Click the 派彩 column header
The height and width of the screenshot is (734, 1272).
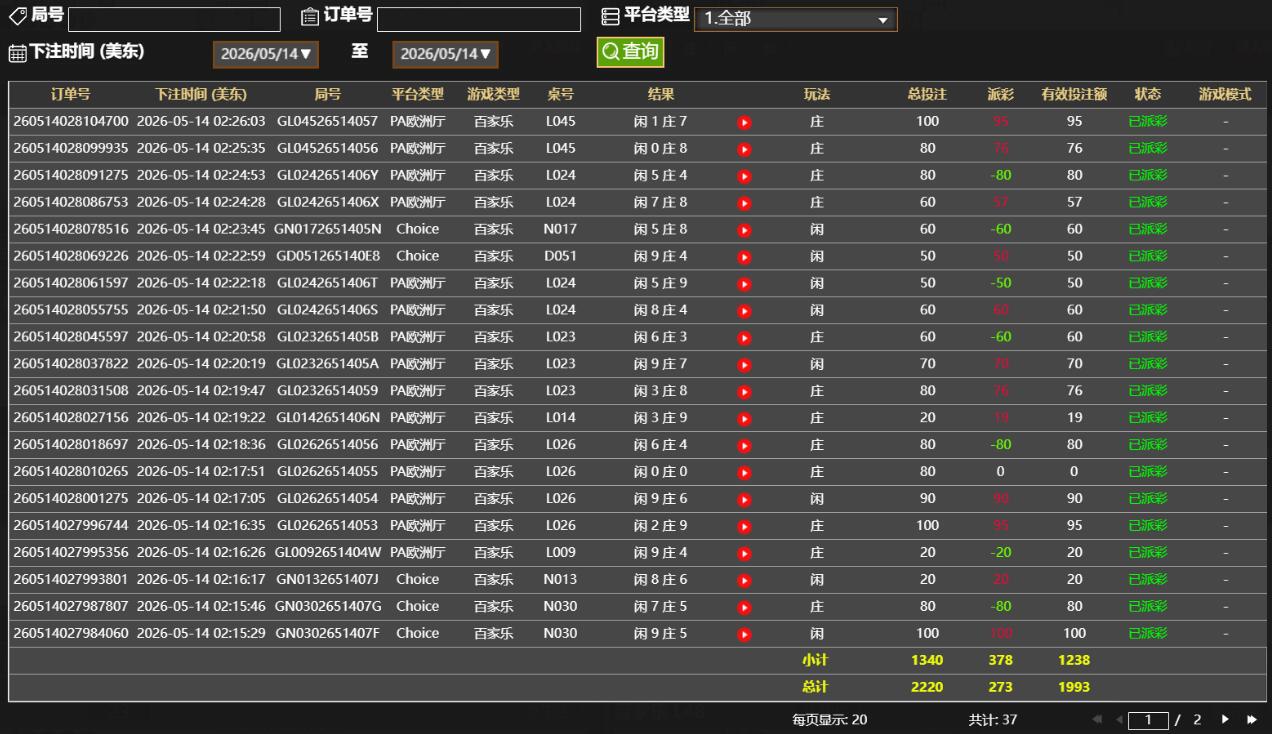[x=1000, y=95]
